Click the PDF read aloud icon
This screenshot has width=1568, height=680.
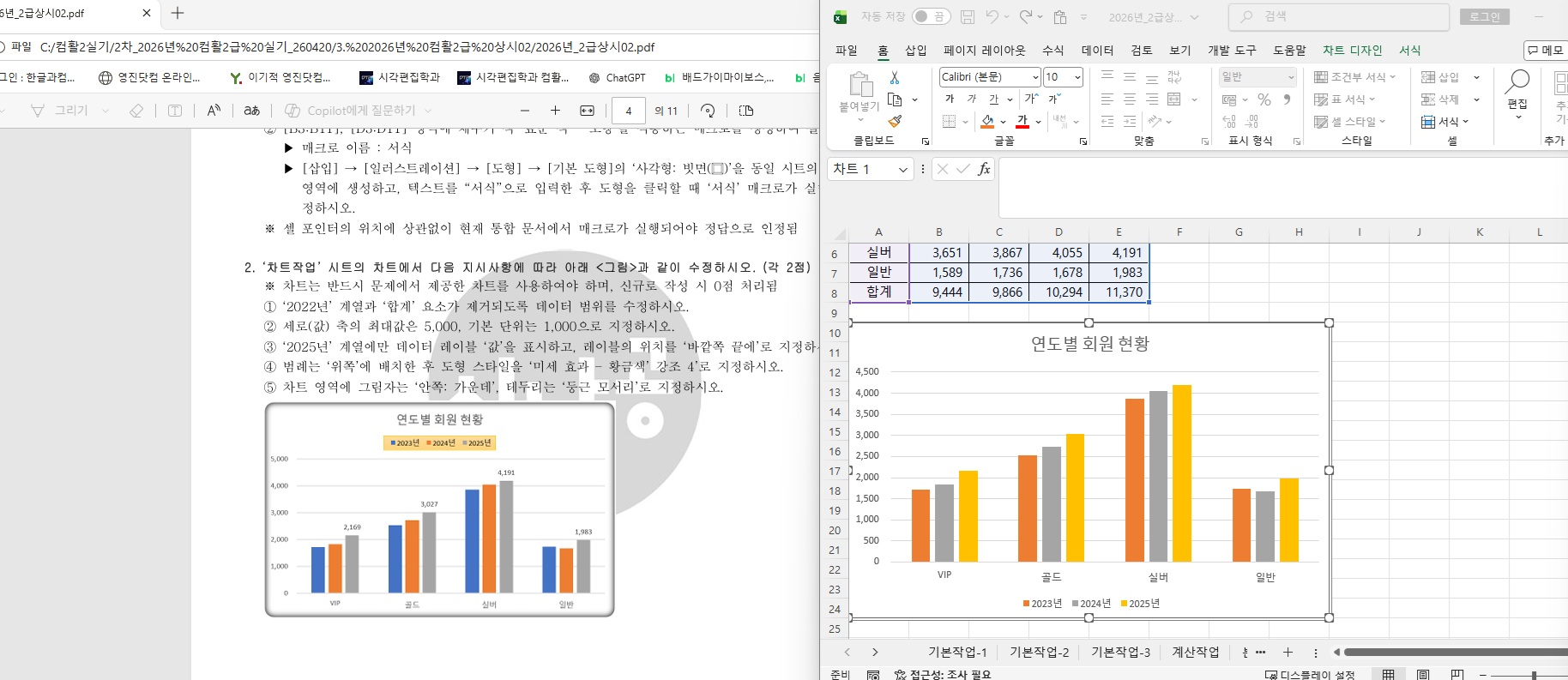[214, 111]
